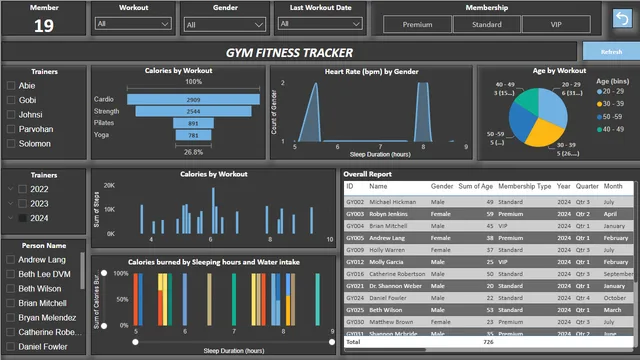
Task: Sort table by Sum of Age header
Action: click(476, 186)
